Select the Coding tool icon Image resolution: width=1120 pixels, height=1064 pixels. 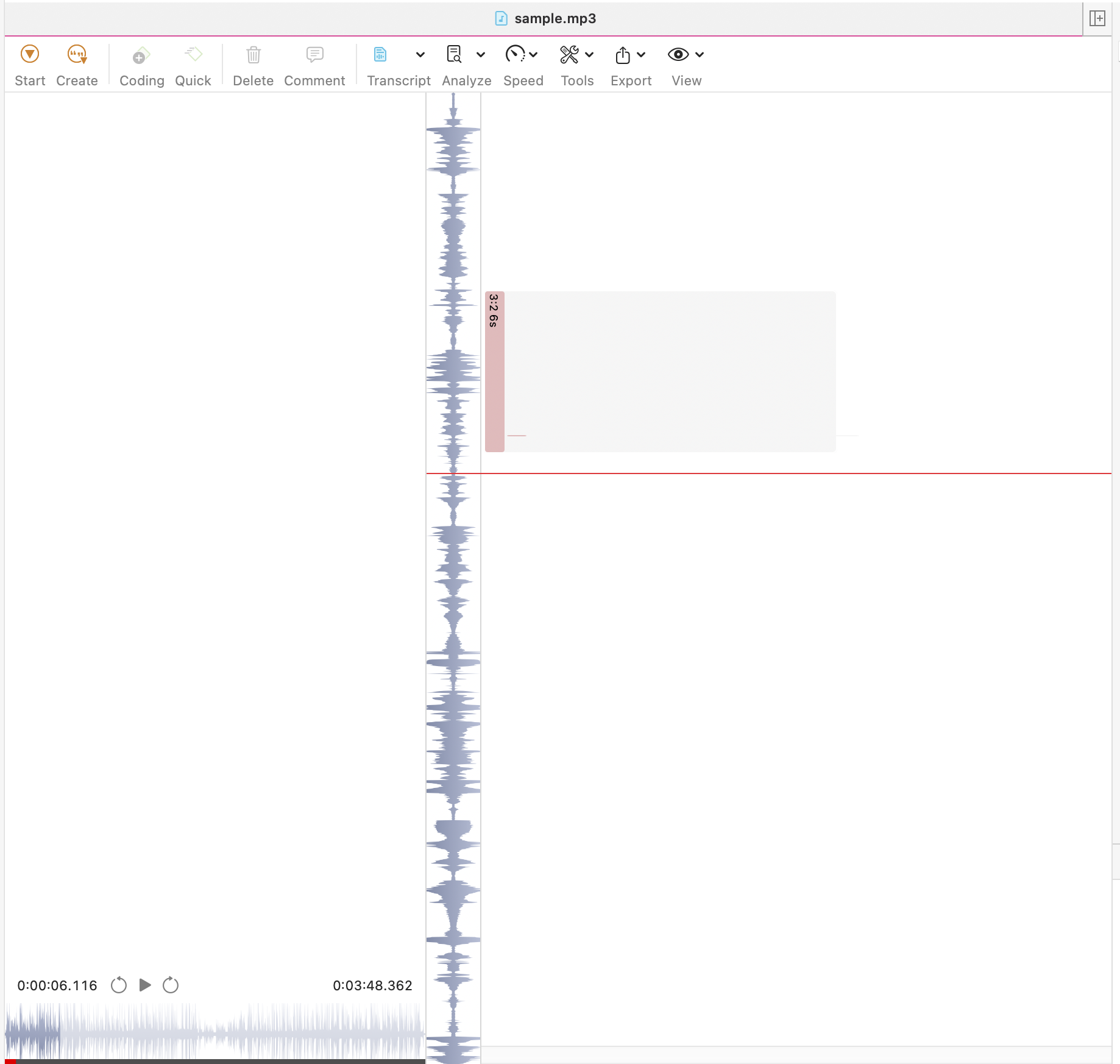coord(141,55)
